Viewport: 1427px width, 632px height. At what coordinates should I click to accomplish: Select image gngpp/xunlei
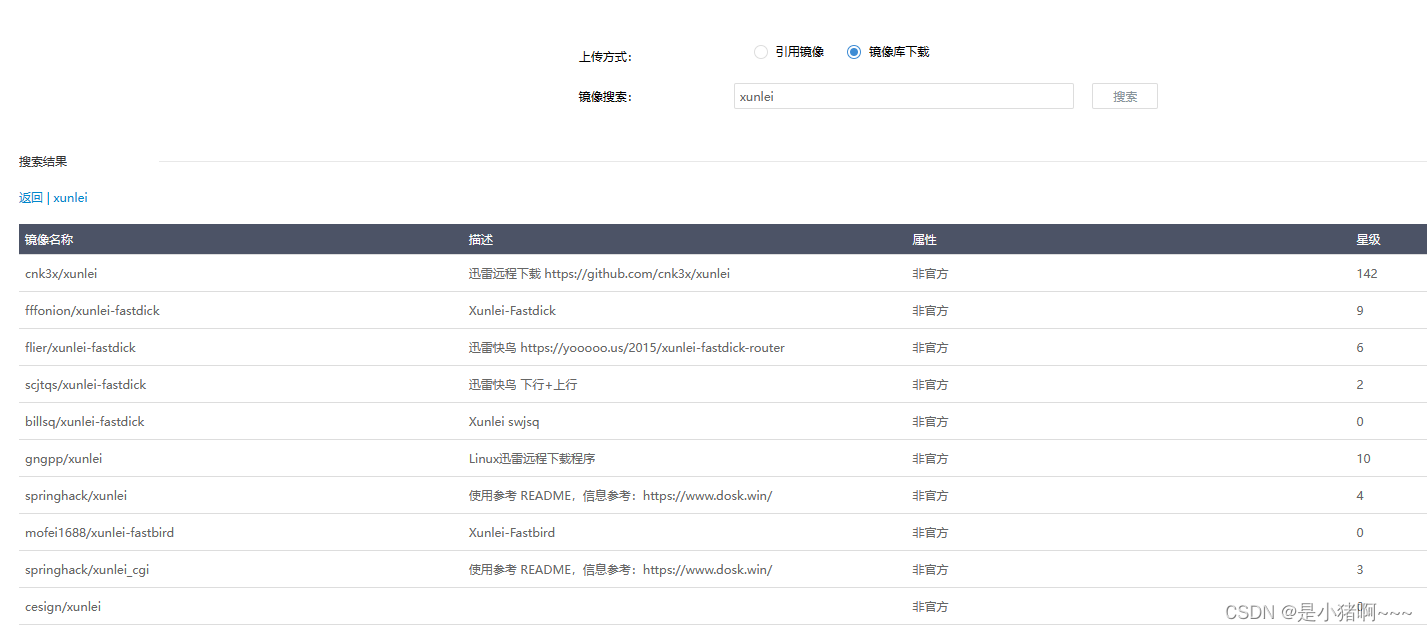64,459
